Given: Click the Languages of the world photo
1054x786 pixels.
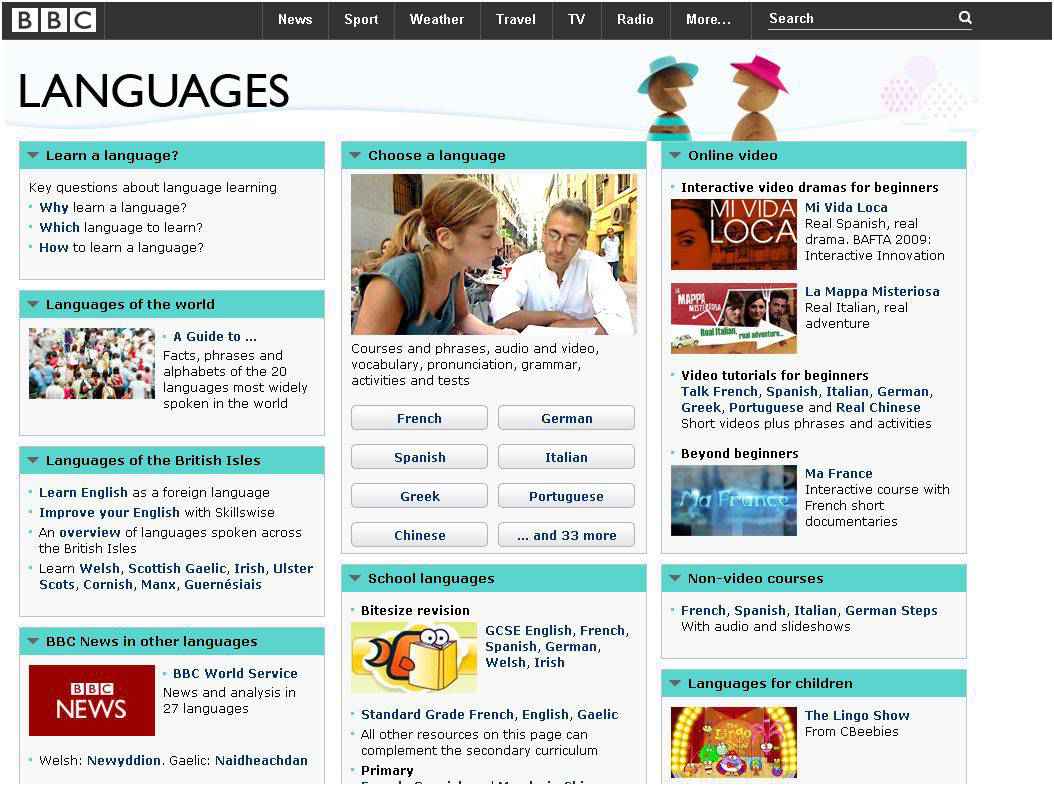Looking at the screenshot, I should tap(91, 363).
